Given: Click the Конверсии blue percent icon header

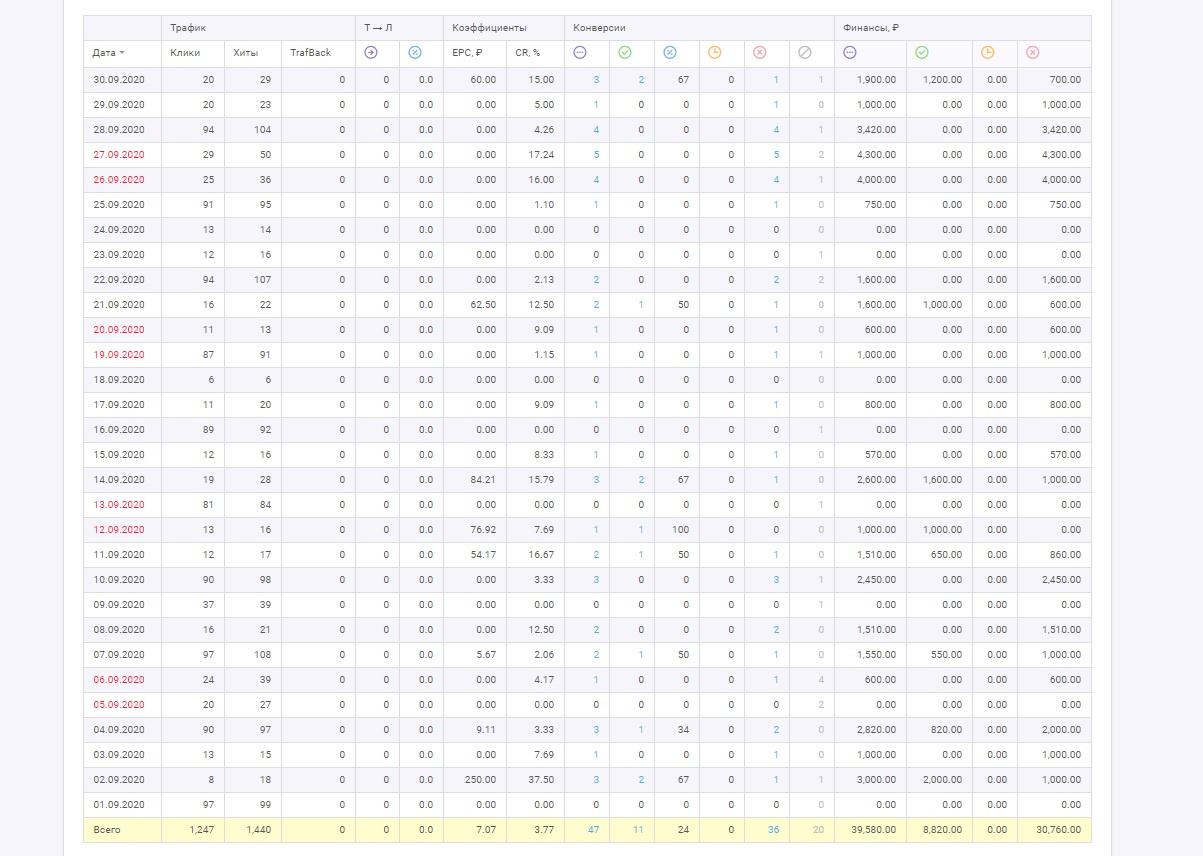Looking at the screenshot, I should (x=670, y=52).
